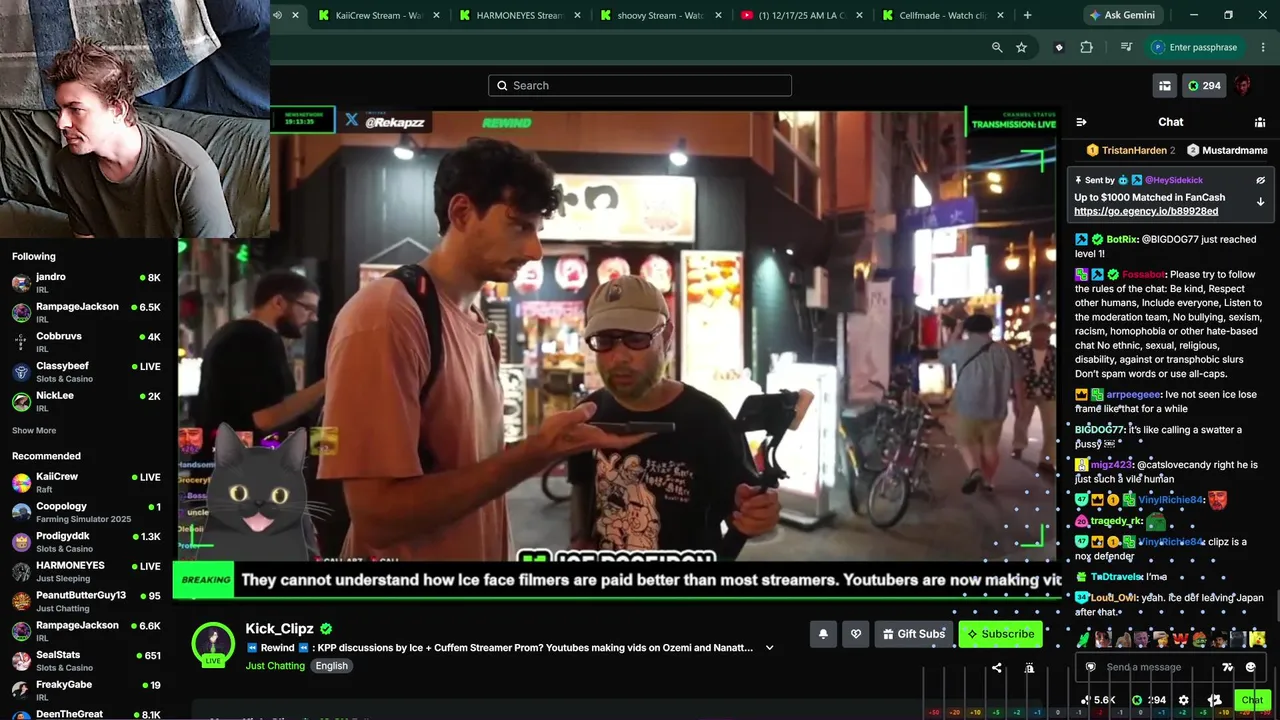Open the 7TV emote menu in chat
Viewport: 1280px width, 720px height.
point(1228,667)
